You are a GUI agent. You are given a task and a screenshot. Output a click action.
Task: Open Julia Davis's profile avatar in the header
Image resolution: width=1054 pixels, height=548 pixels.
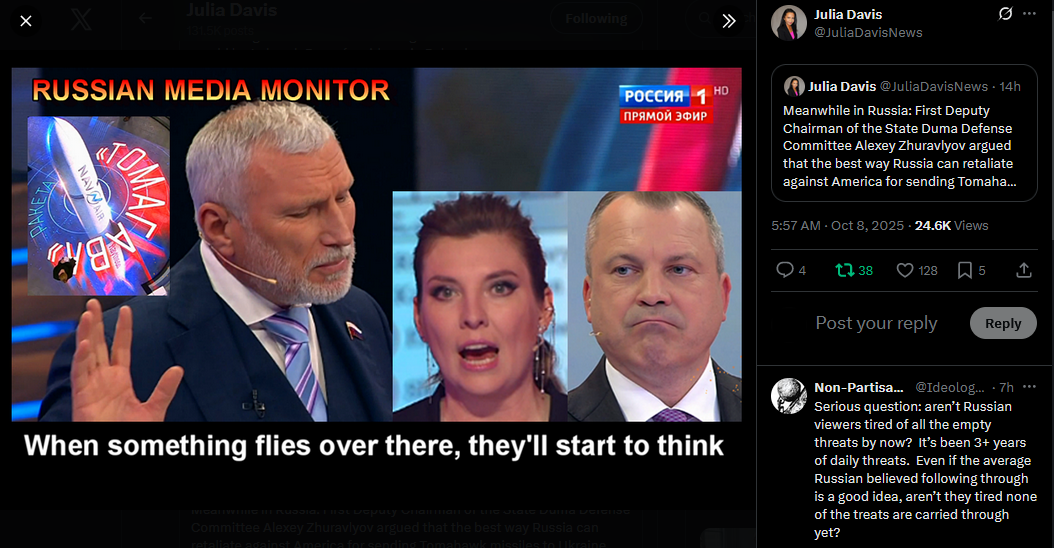coord(788,23)
